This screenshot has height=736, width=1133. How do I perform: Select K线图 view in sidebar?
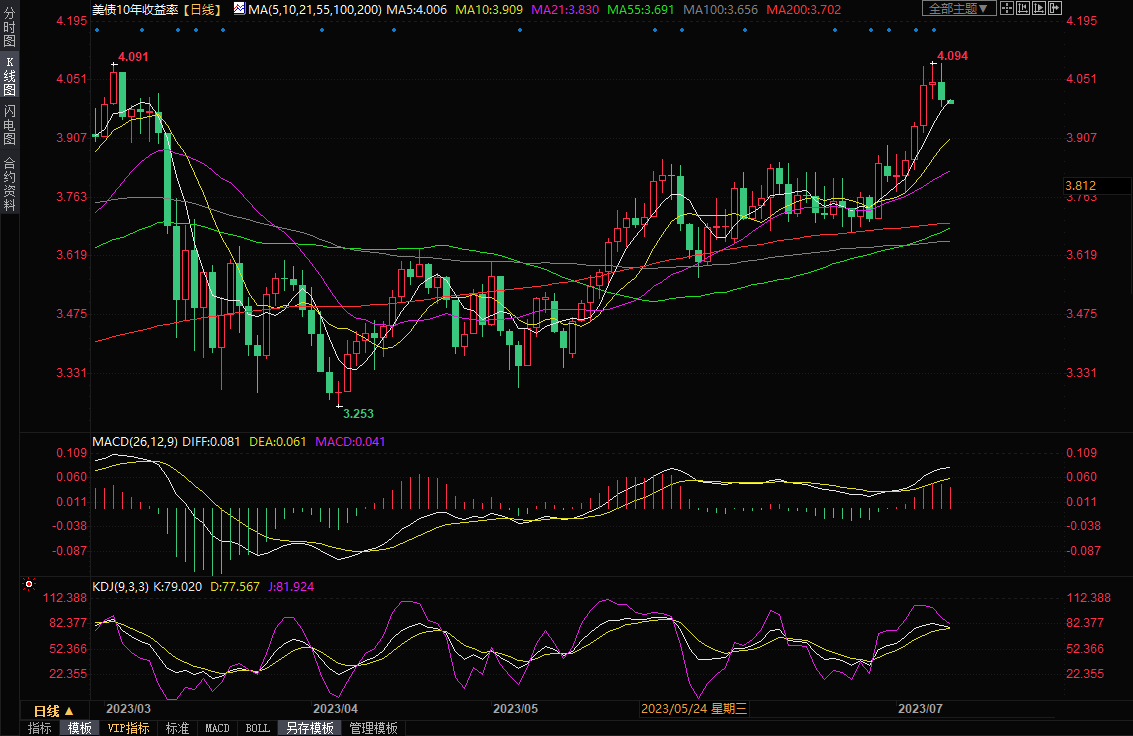click(x=9, y=83)
